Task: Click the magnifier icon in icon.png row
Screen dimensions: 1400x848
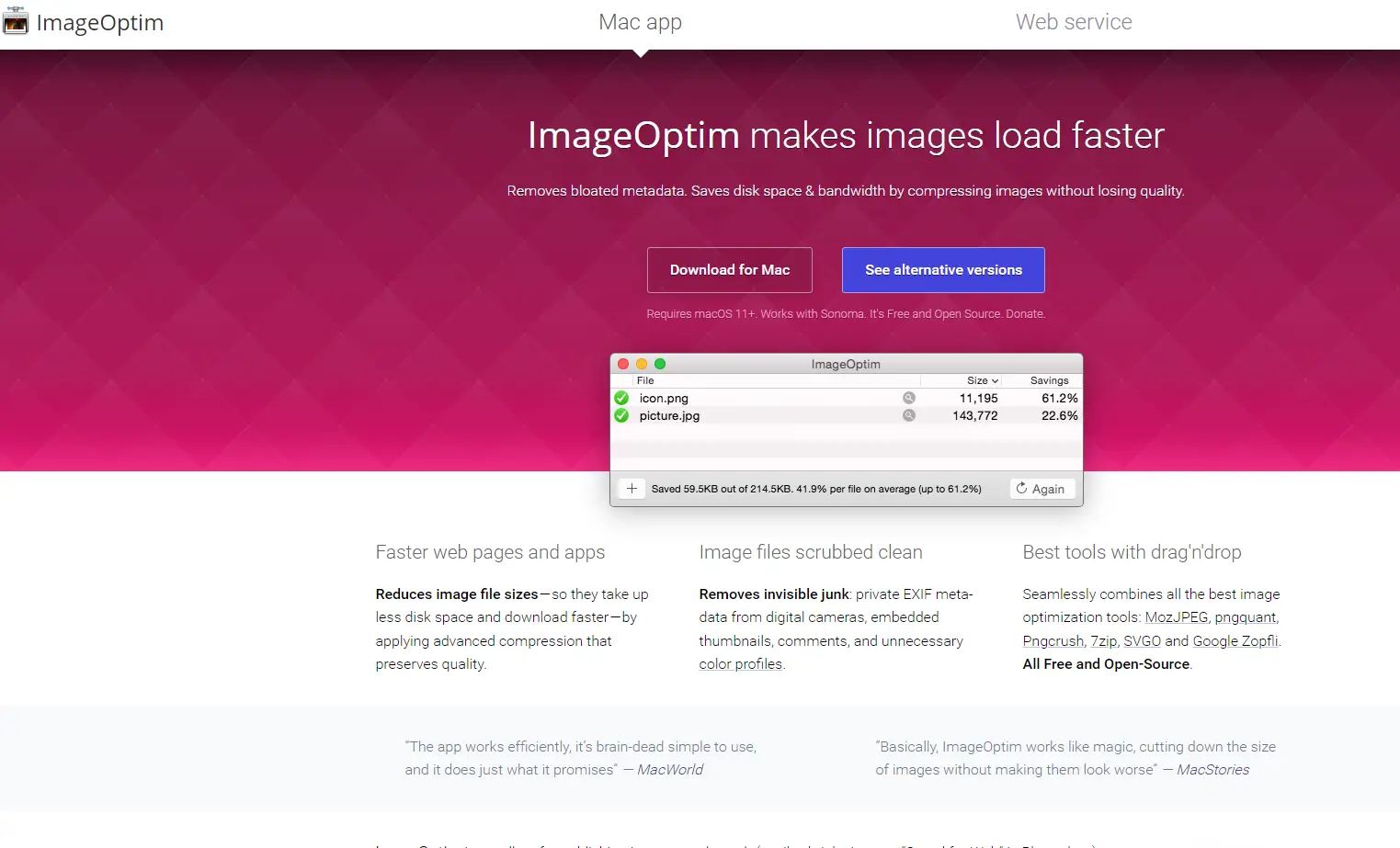Action: (x=909, y=398)
